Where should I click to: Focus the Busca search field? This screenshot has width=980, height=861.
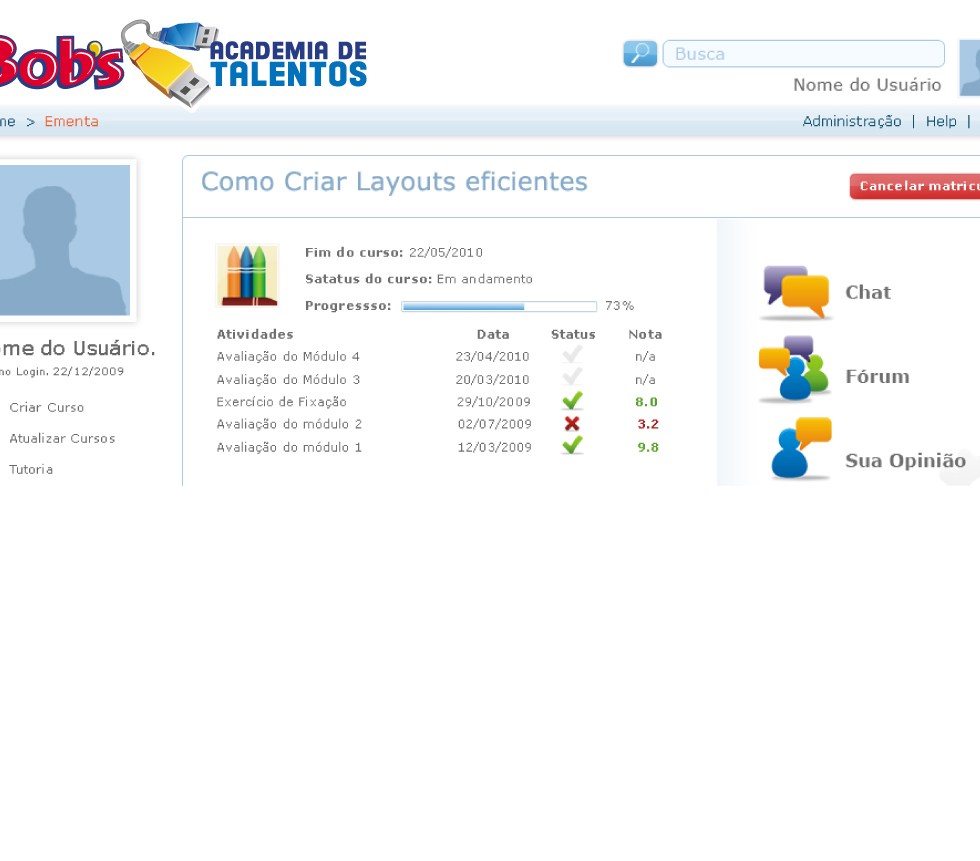click(803, 54)
